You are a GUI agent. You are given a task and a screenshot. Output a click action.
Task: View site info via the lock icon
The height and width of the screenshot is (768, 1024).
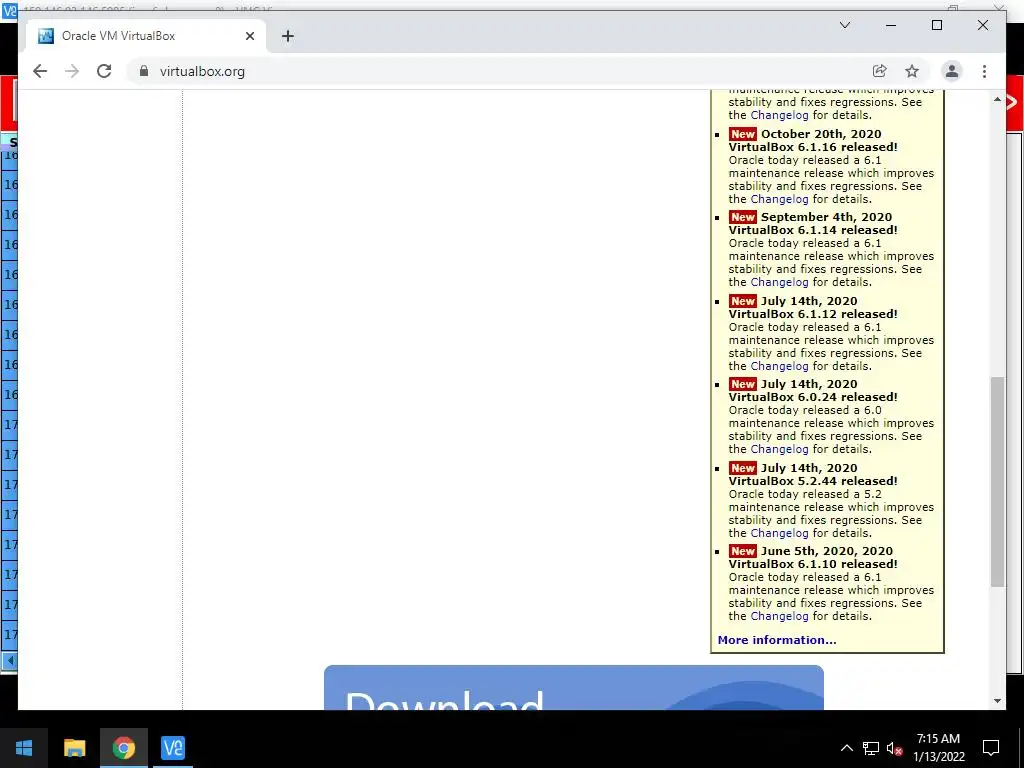pyautogui.click(x=144, y=71)
